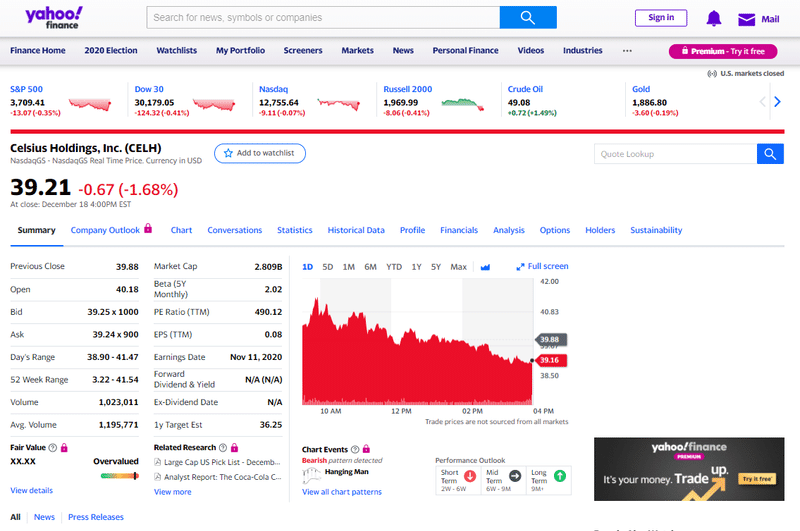The width and height of the screenshot is (800, 531).
Task: Switch to the Historical Data tab
Action: pyautogui.click(x=356, y=230)
